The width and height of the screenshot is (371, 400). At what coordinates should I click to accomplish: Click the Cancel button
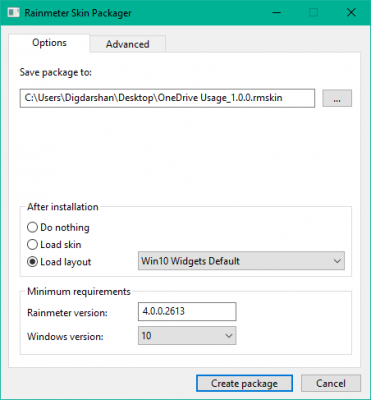click(331, 383)
